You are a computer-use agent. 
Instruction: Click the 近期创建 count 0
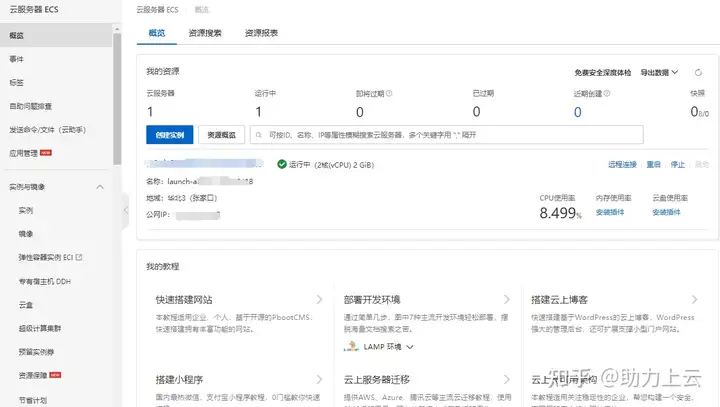(578, 112)
